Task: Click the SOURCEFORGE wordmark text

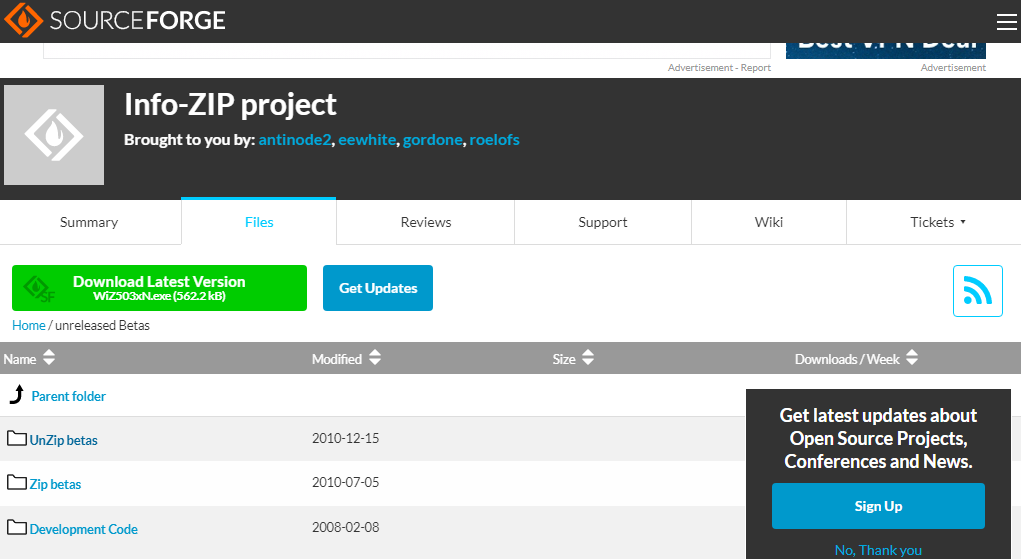Action: click(137, 21)
